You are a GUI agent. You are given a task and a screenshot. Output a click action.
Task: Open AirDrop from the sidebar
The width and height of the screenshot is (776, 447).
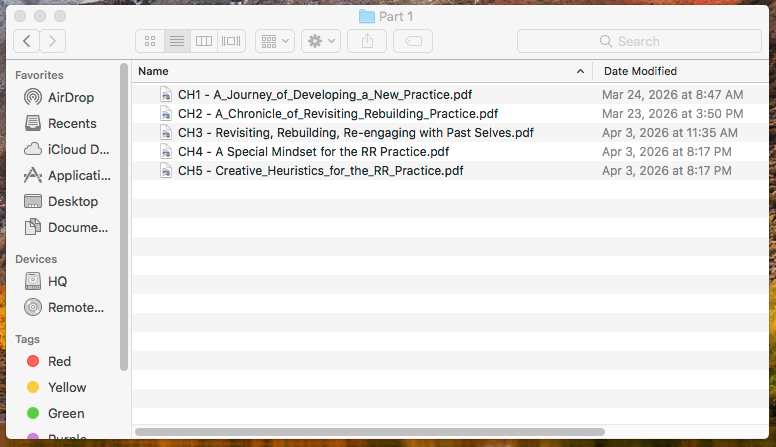pos(71,97)
